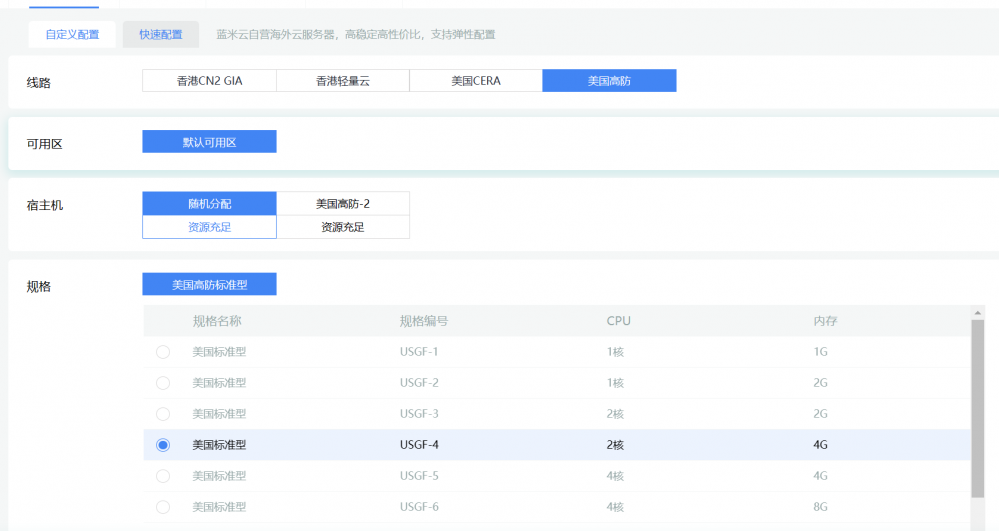Select the USGF-2 radio button
The image size is (999, 531).
[x=163, y=383]
